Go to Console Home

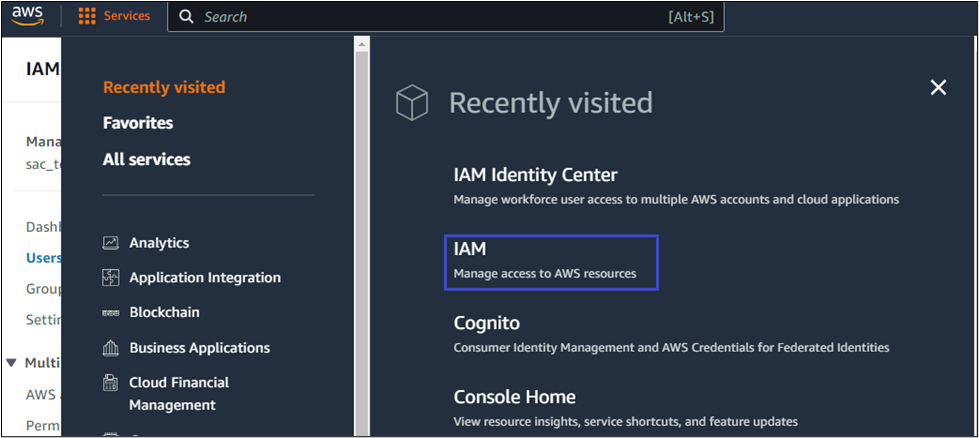(514, 397)
